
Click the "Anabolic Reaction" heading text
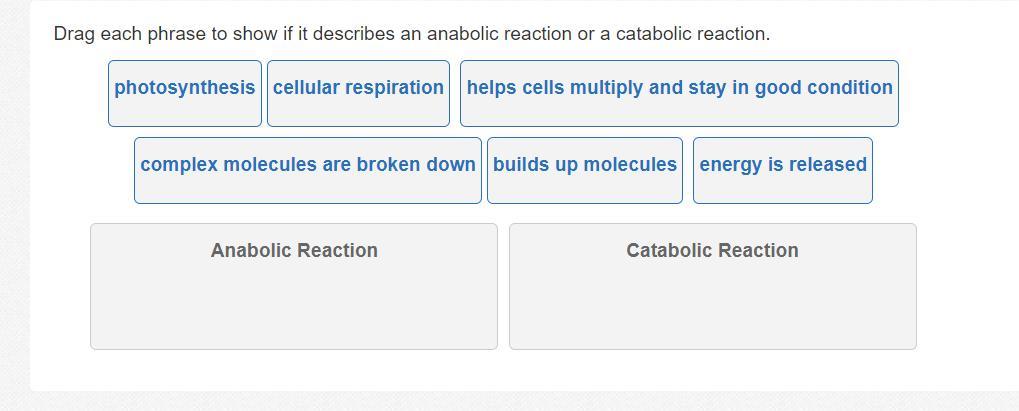[294, 251]
